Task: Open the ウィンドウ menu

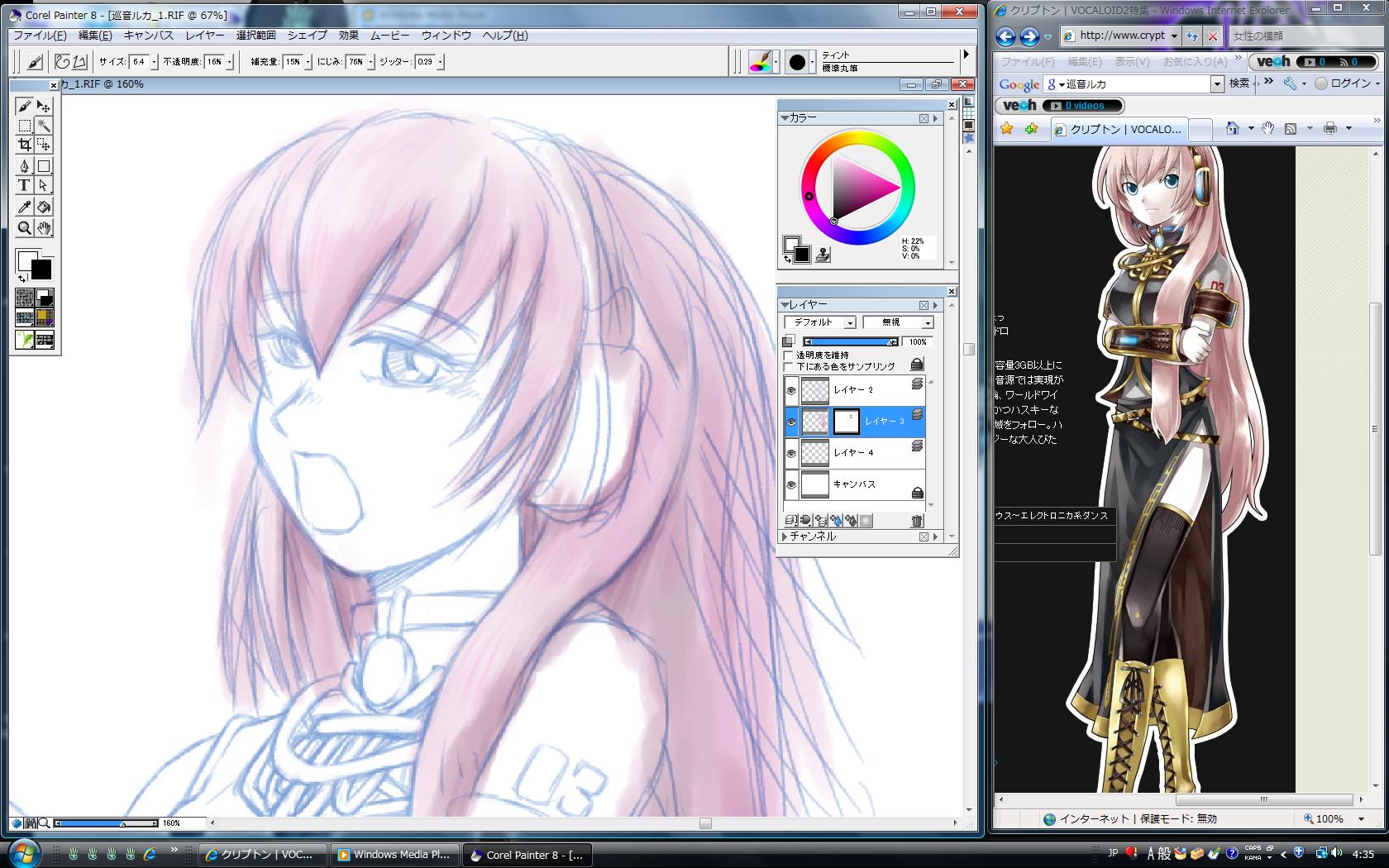Action: click(x=446, y=36)
